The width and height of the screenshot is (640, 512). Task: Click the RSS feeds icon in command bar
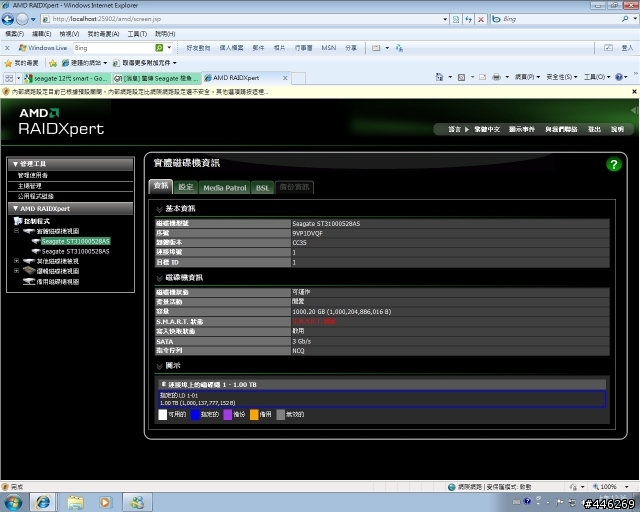click(461, 77)
